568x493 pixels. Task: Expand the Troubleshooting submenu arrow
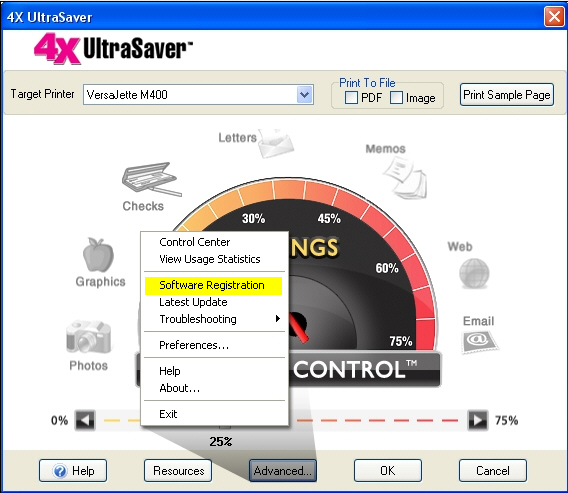pos(278,319)
